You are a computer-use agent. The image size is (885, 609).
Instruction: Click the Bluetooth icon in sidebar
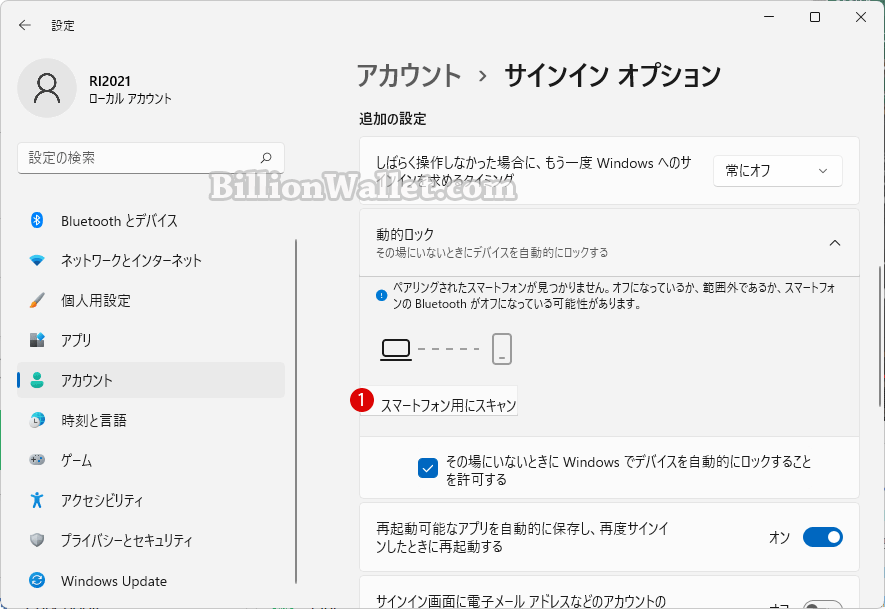37,220
